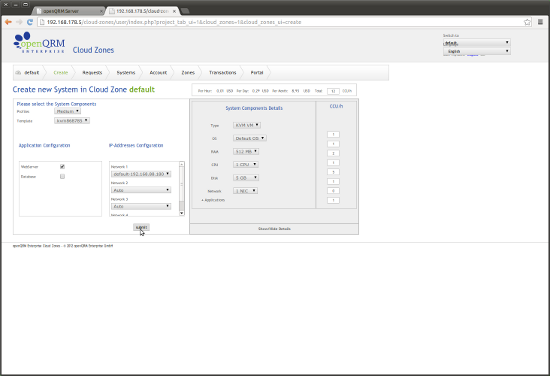Click the browser forward arrow

click(x=19, y=22)
